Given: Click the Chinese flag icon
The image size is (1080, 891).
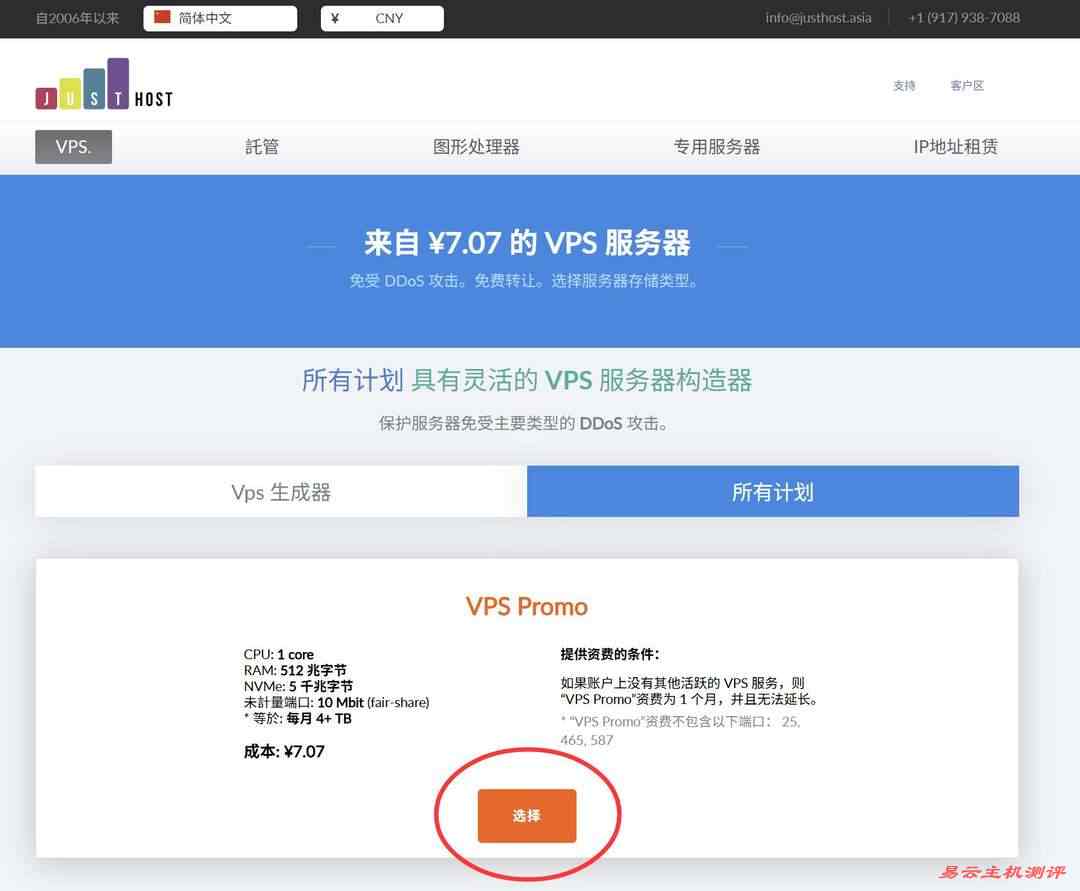Looking at the screenshot, I should [x=162, y=18].
